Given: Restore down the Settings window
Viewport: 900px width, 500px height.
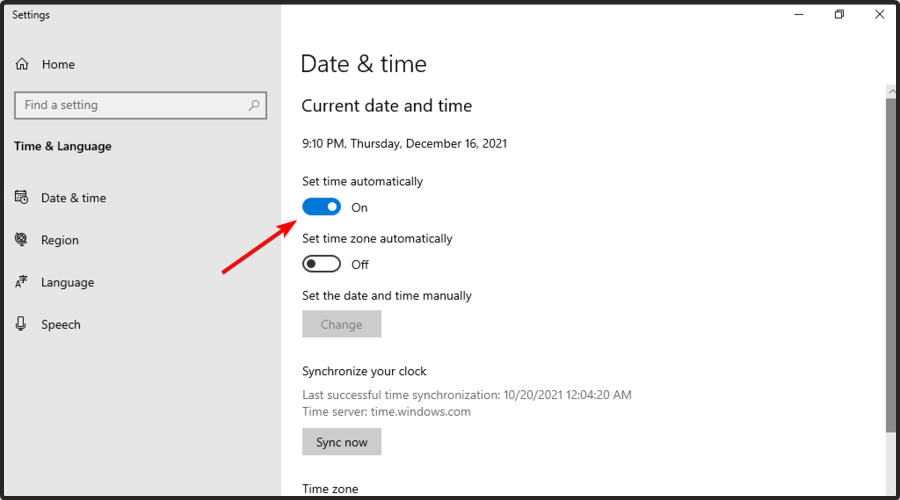Looking at the screenshot, I should coord(839,14).
